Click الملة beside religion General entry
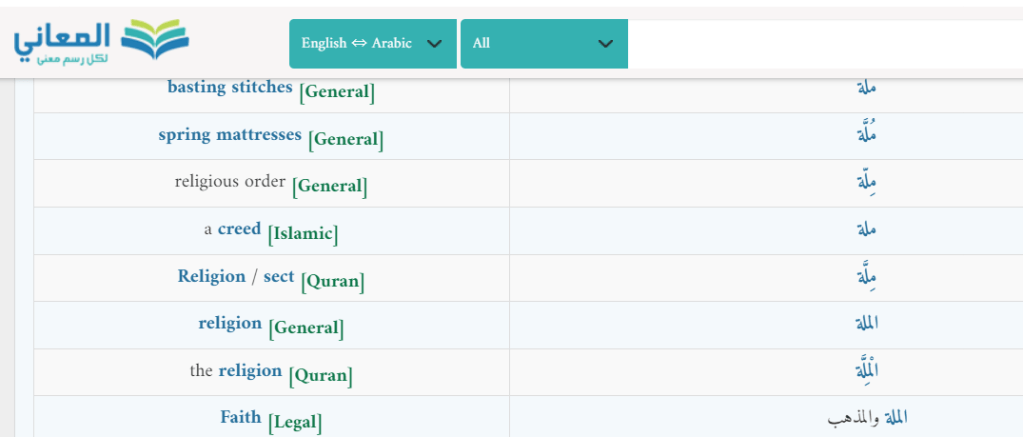 (x=866, y=324)
